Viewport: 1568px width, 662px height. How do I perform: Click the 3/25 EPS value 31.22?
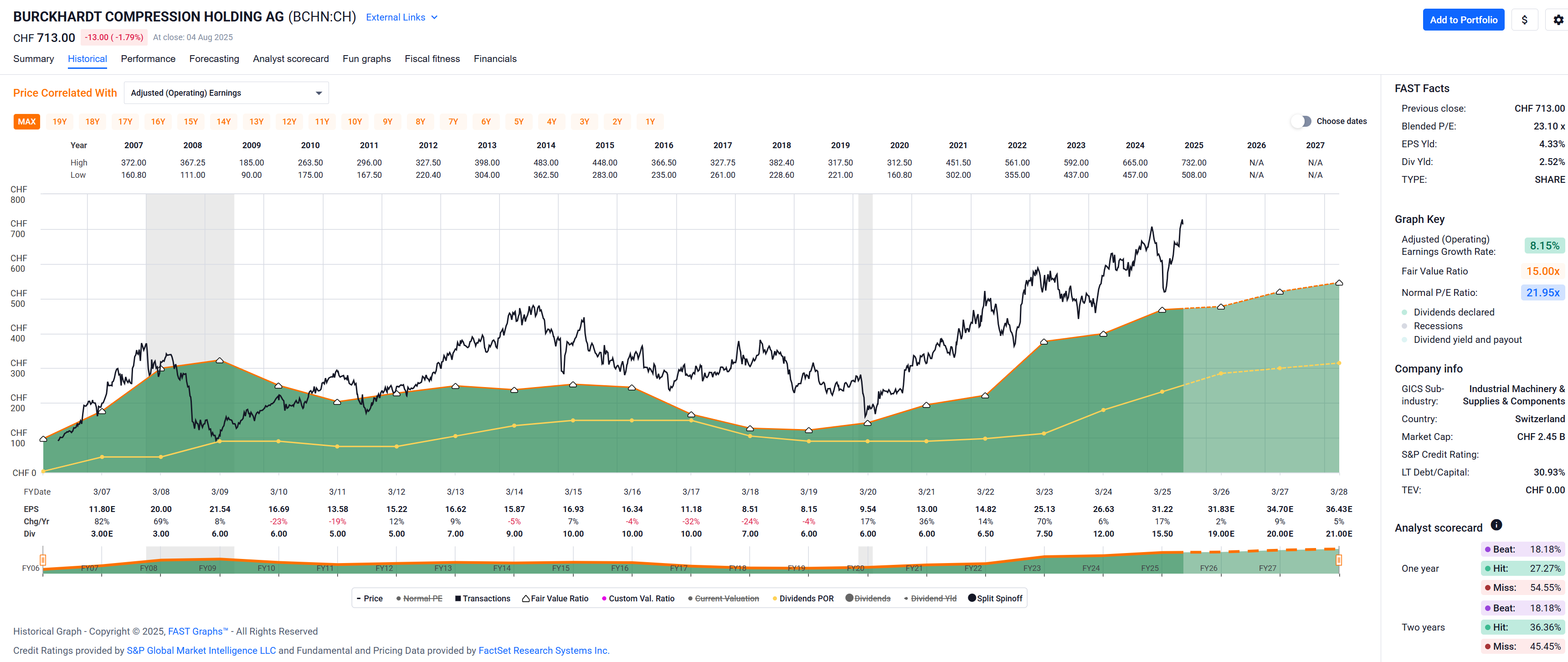click(1162, 509)
